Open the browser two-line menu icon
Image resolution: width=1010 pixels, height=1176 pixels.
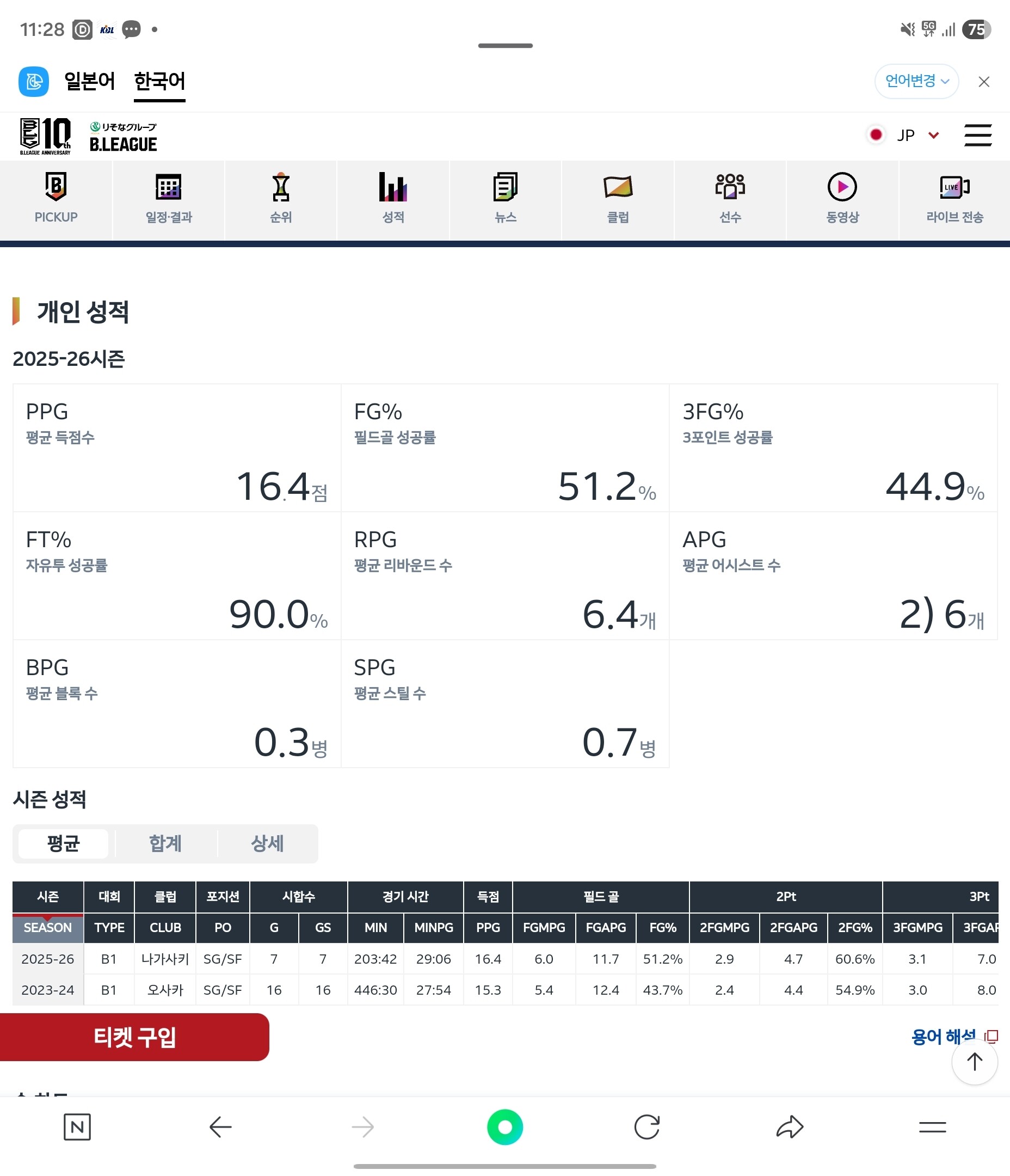coord(932,1127)
